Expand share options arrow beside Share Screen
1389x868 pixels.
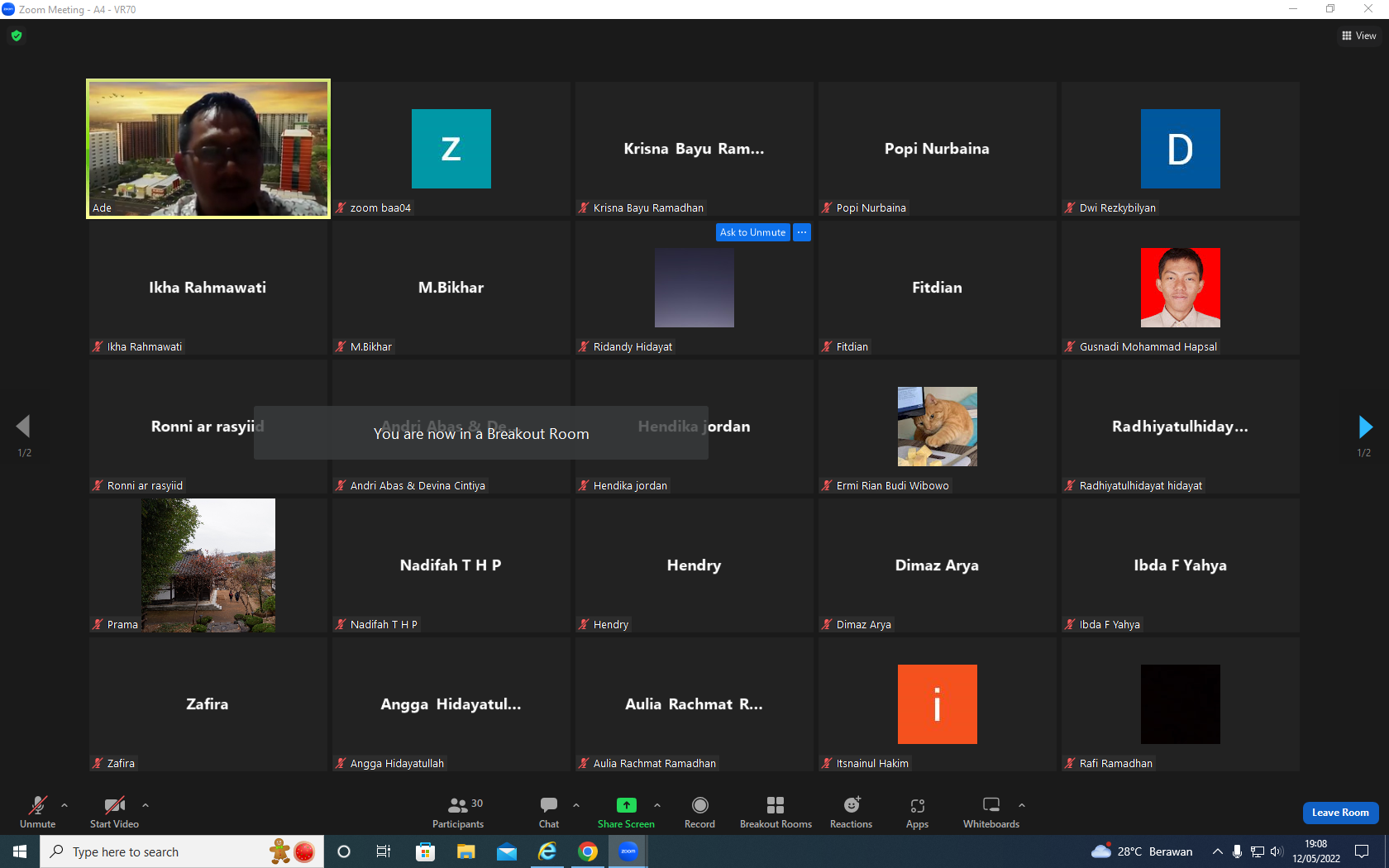(x=657, y=804)
